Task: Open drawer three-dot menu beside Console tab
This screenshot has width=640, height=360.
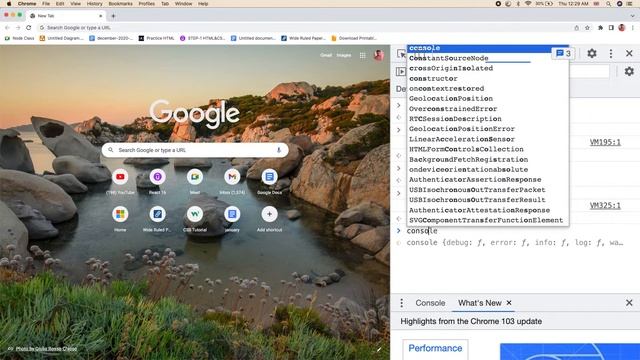Action: [402, 303]
